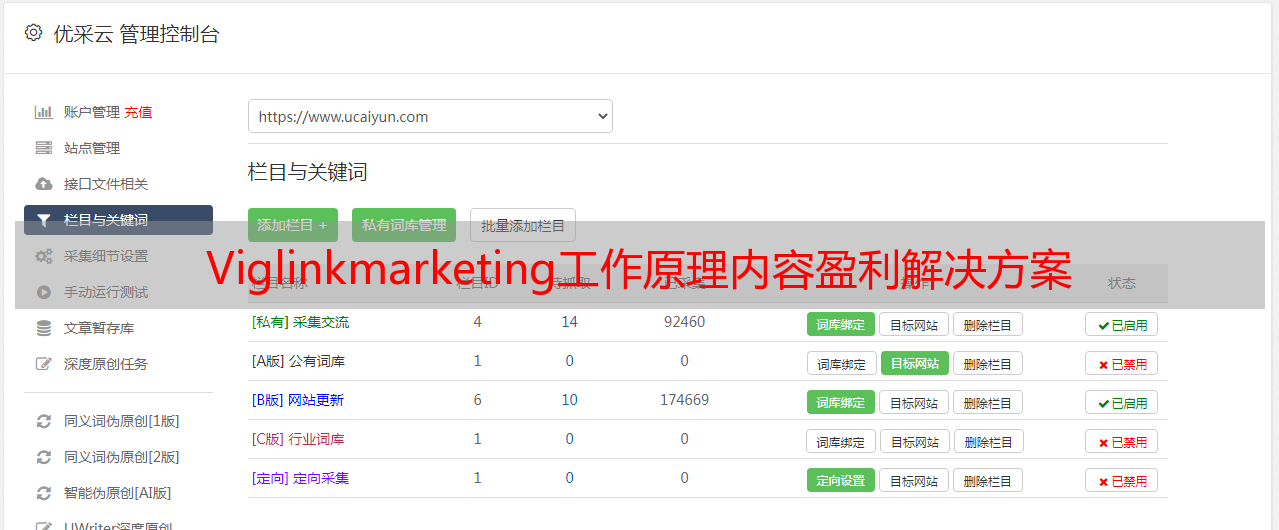Click the server icon for 站点管理
1279x530 pixels.
click(43, 148)
